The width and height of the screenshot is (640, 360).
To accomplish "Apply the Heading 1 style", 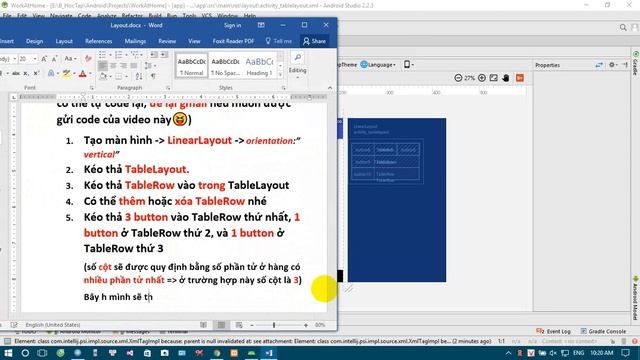I will 259,66.
